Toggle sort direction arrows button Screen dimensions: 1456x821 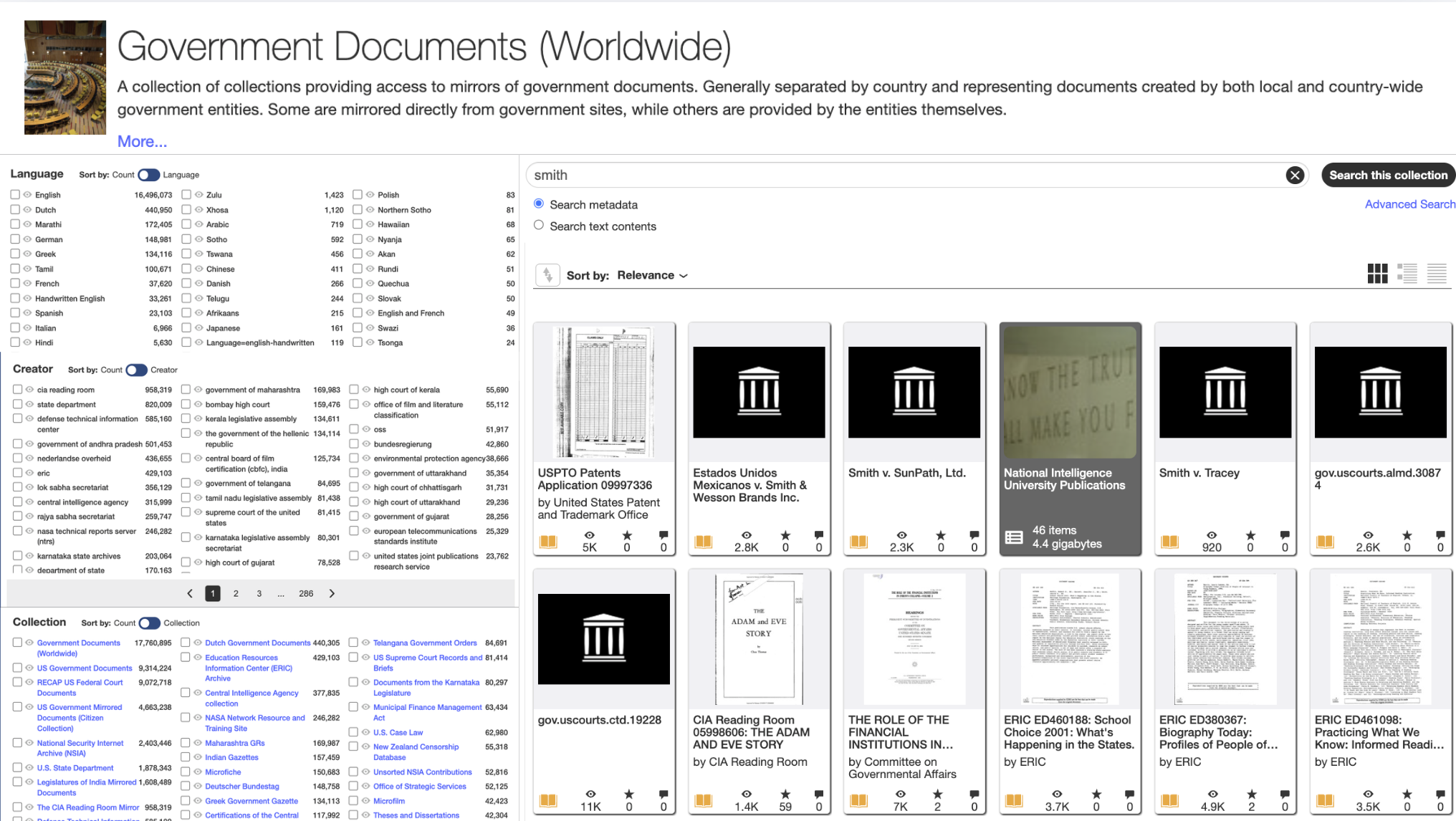click(x=548, y=275)
